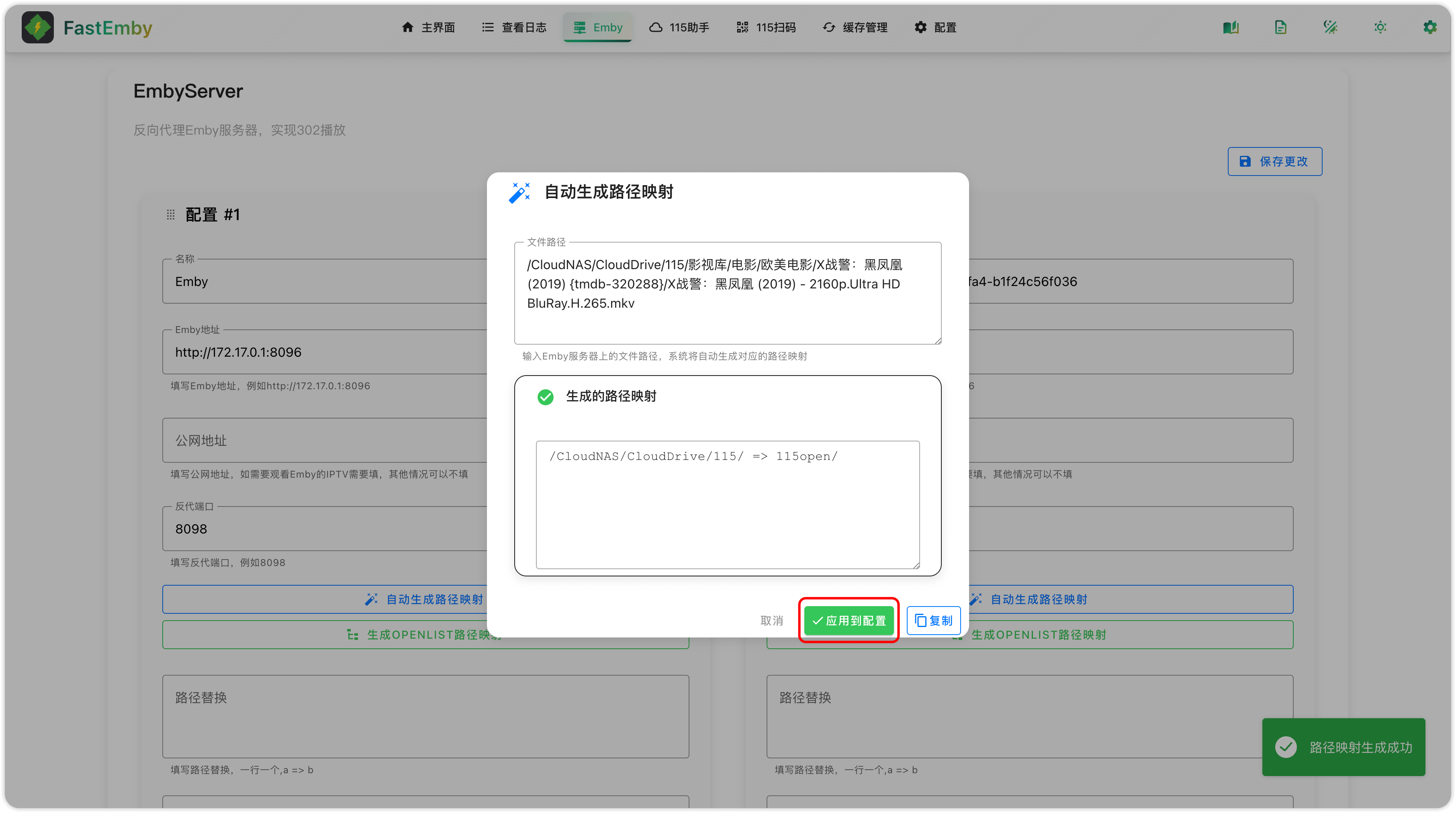Click the FastEmby logo icon
The width and height of the screenshot is (1456, 813).
[x=37, y=27]
